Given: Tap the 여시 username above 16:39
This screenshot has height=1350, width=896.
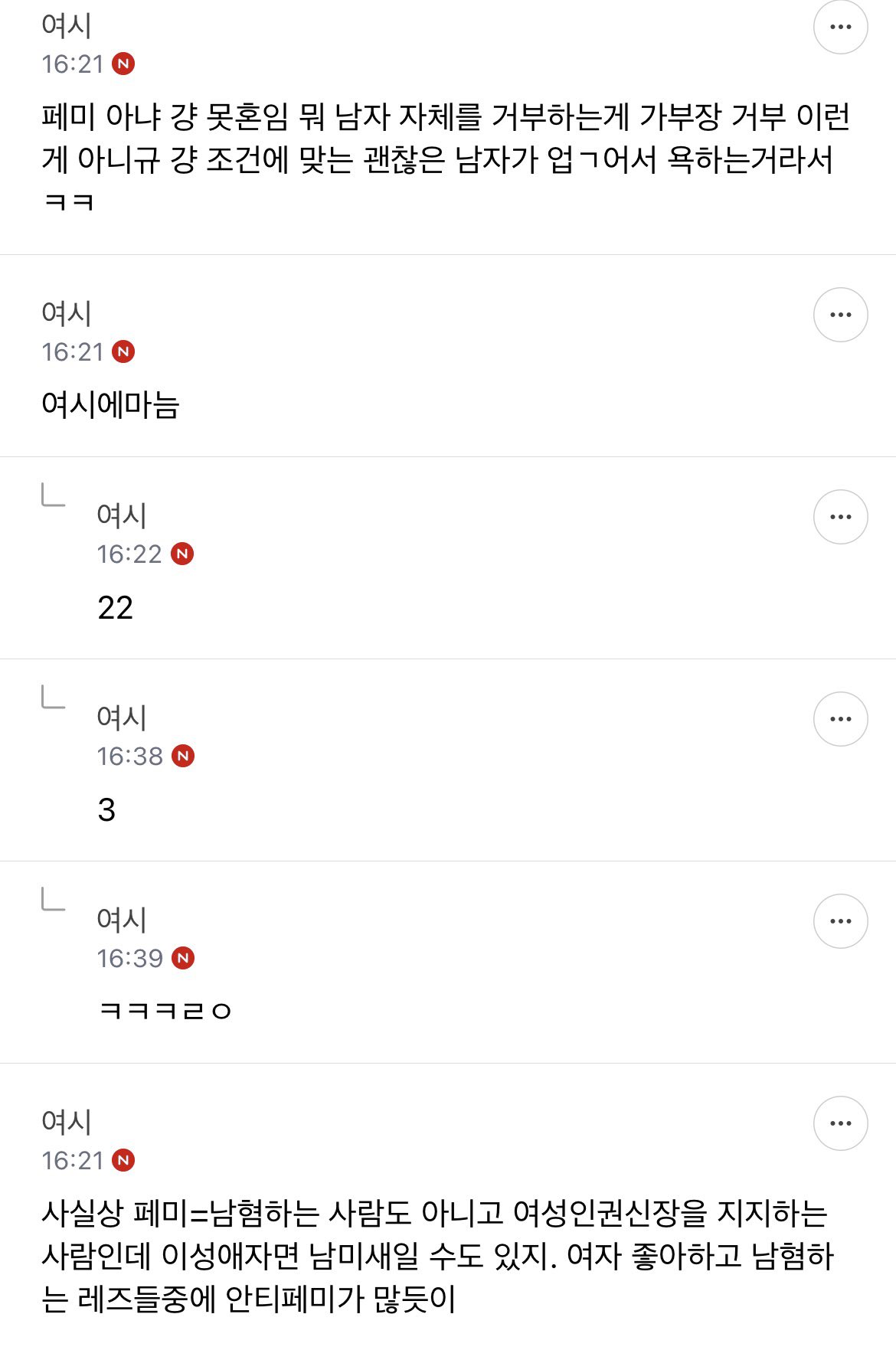Looking at the screenshot, I should click(x=122, y=920).
